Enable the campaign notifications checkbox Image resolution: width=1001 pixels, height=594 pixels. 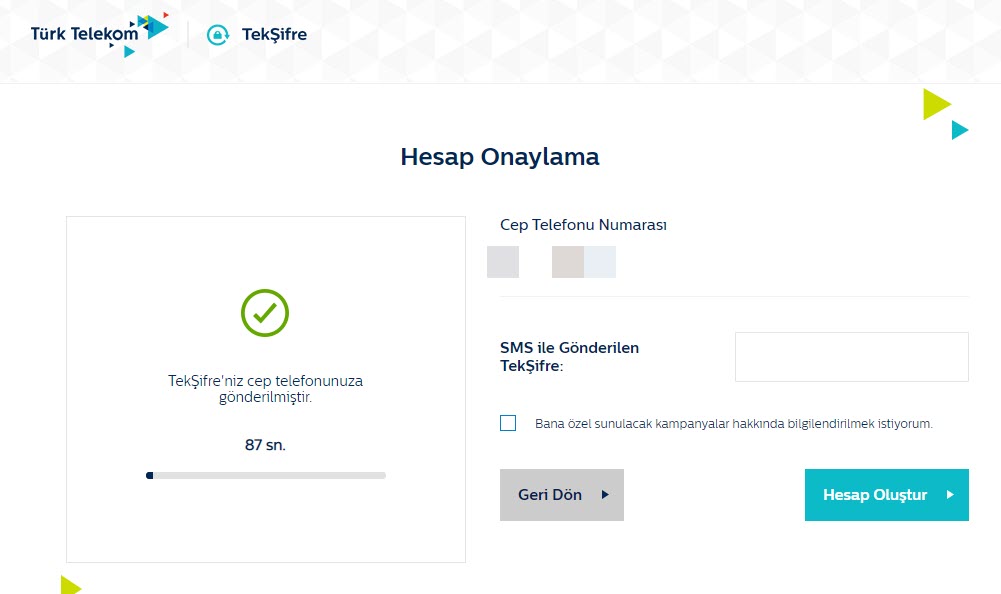coord(508,423)
